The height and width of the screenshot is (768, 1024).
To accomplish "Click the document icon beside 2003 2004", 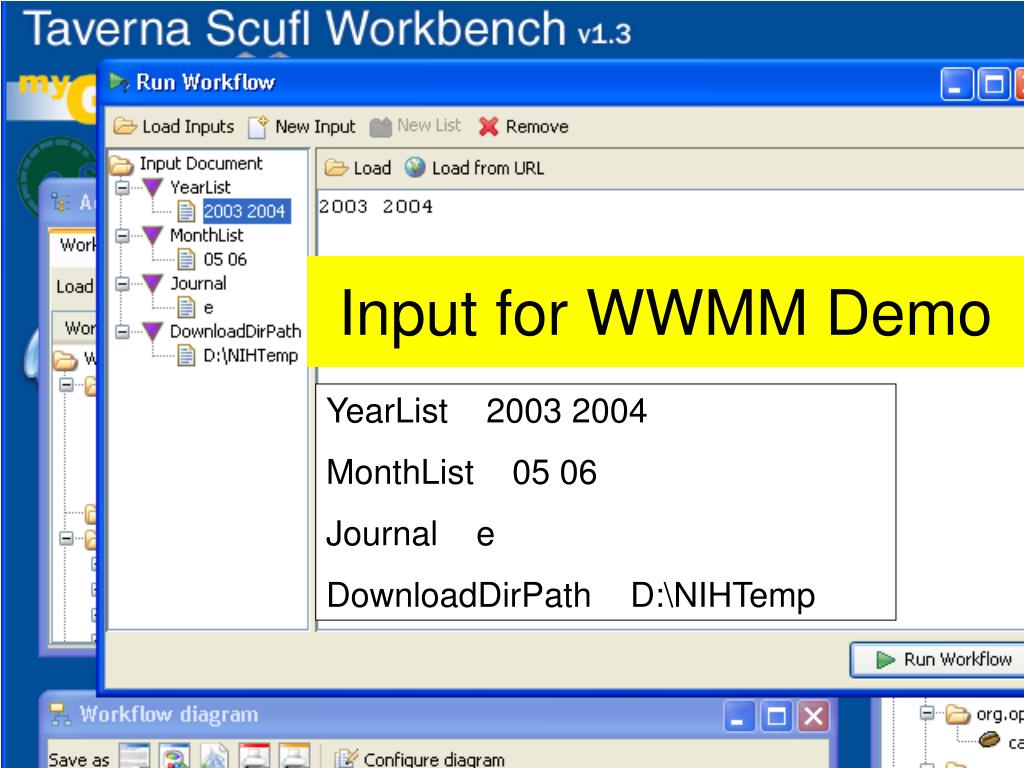I will coord(186,211).
